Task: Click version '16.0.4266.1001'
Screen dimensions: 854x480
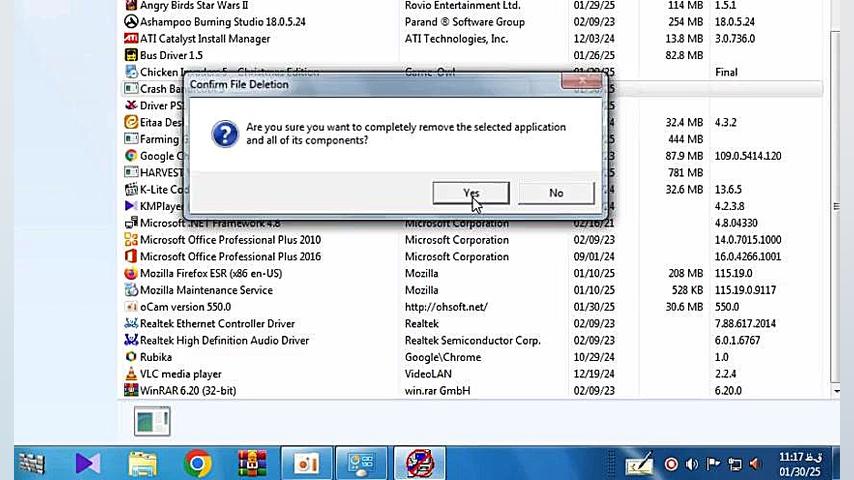Action: (748, 257)
